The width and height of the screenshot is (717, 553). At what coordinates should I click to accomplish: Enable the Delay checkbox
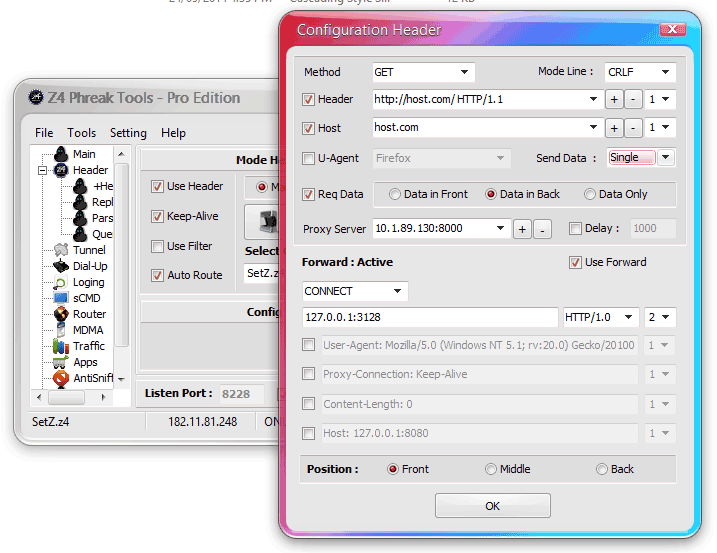tap(575, 228)
